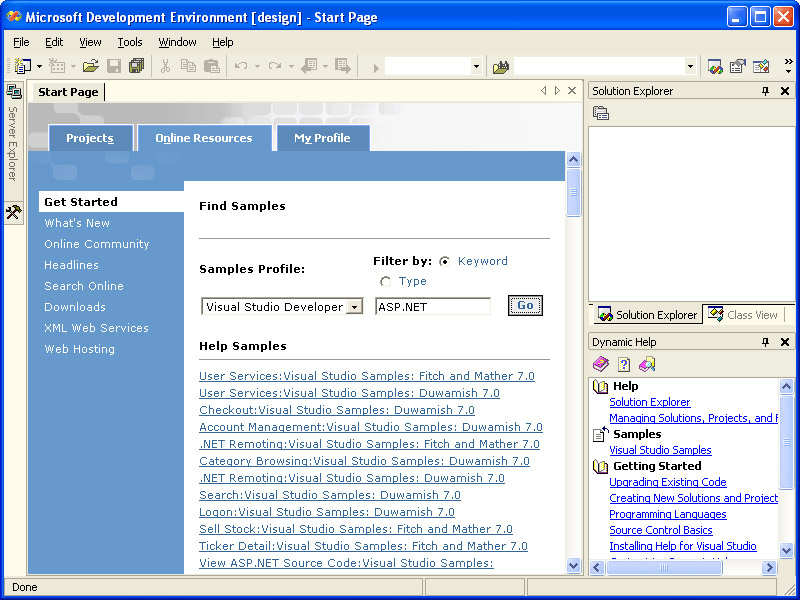This screenshot has height=600, width=800.
Task: Switch to the My Profile tab
Action: 322,138
